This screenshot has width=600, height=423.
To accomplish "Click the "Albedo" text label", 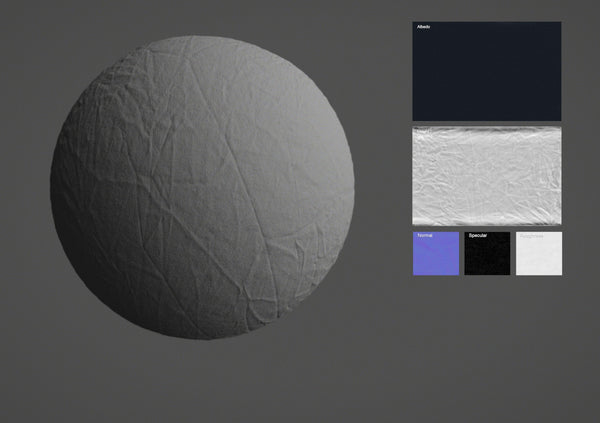I will 423,27.
